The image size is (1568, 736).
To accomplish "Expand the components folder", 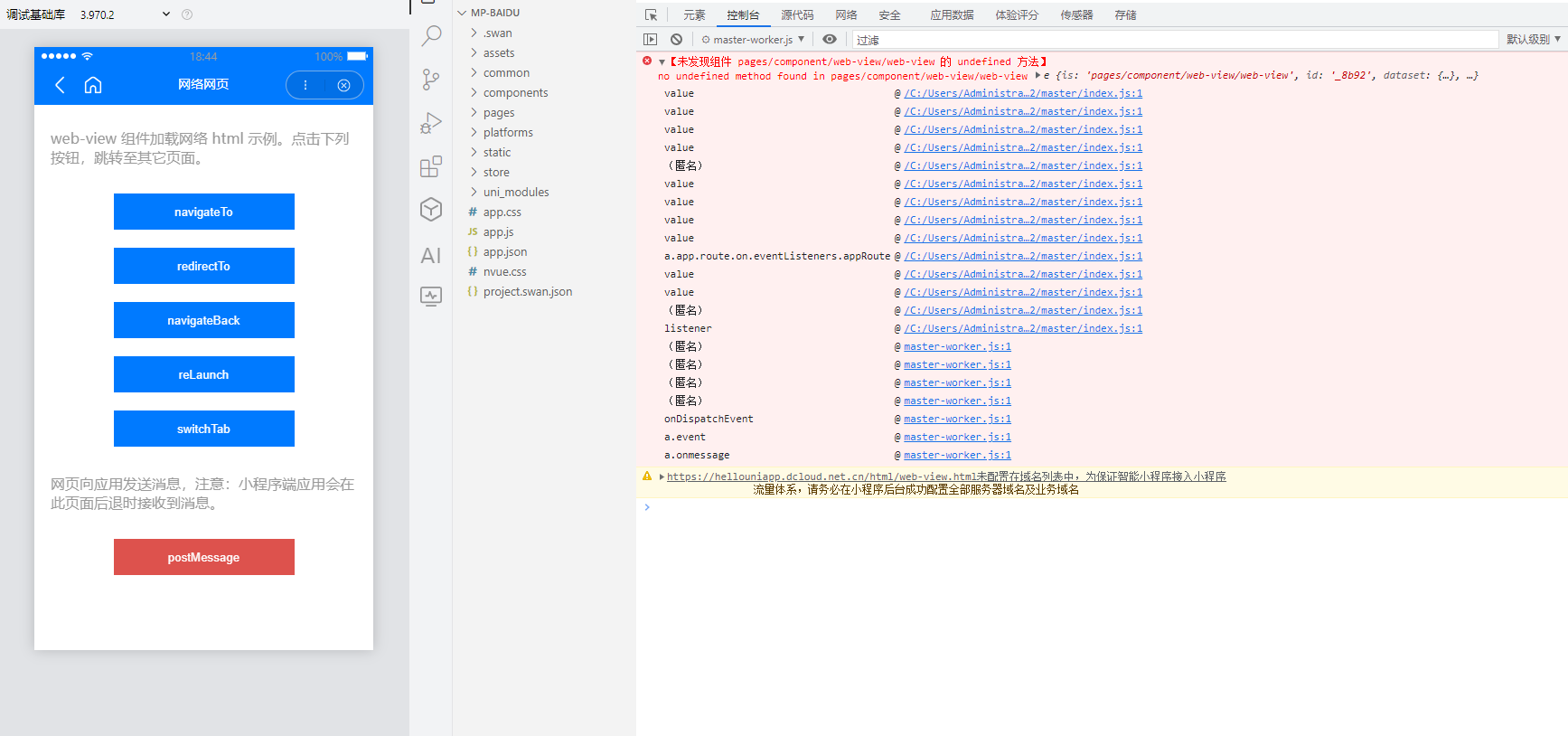I will 515,93.
